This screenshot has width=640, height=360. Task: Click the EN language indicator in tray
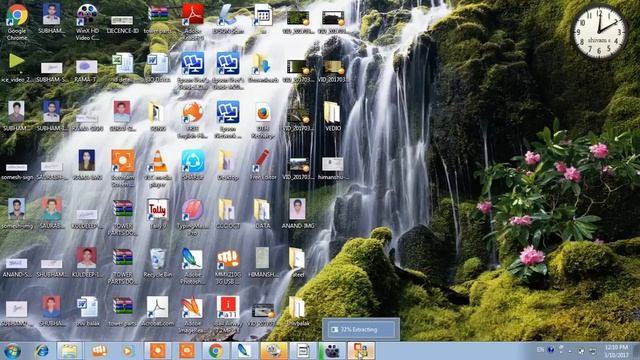(x=540, y=350)
